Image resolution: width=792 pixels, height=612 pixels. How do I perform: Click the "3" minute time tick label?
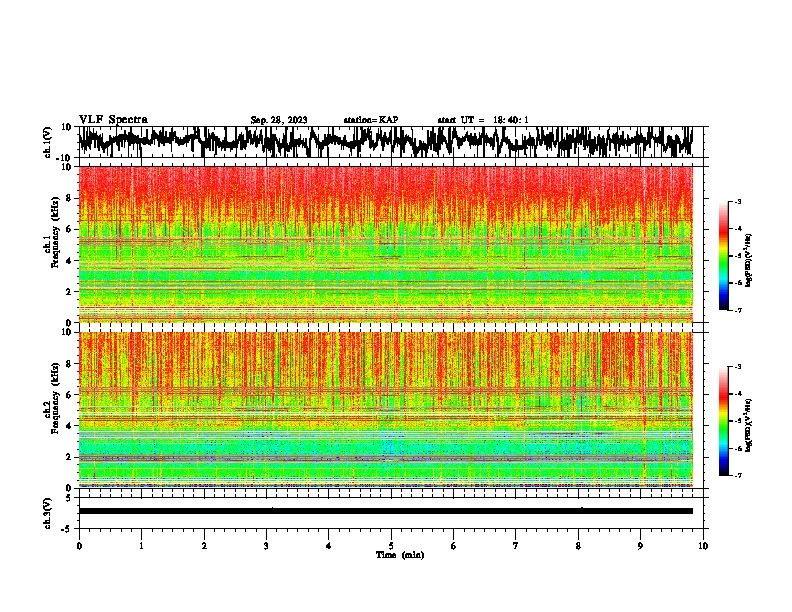[x=266, y=546]
